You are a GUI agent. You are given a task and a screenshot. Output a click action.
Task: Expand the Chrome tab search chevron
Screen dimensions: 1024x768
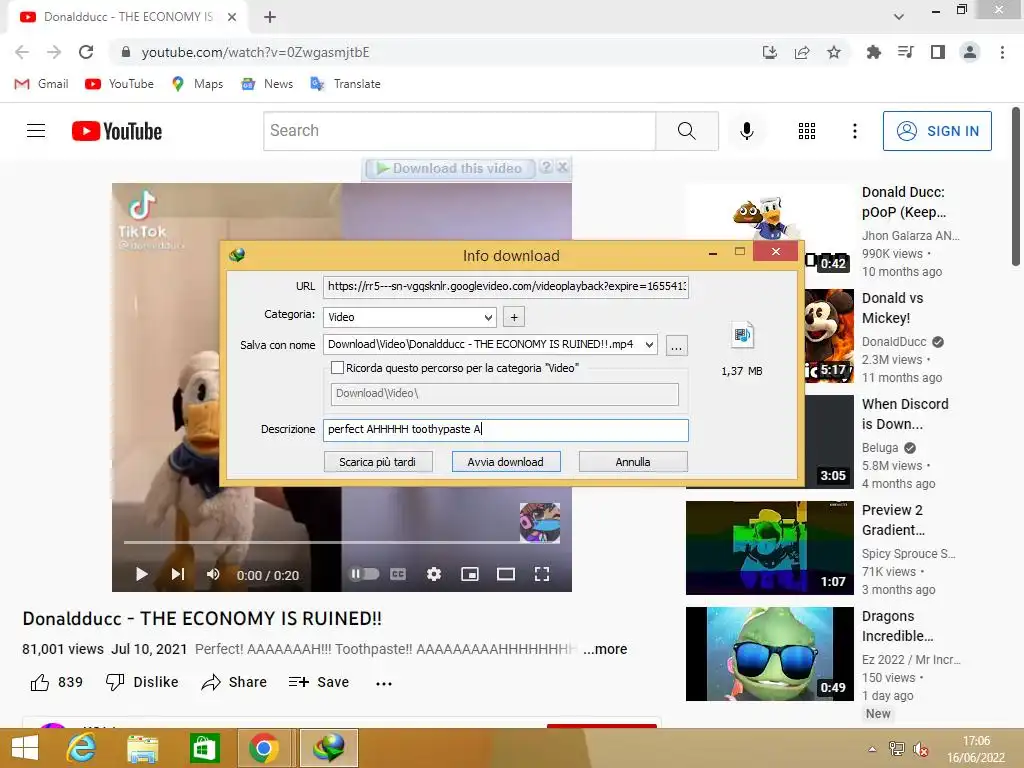[x=899, y=17]
